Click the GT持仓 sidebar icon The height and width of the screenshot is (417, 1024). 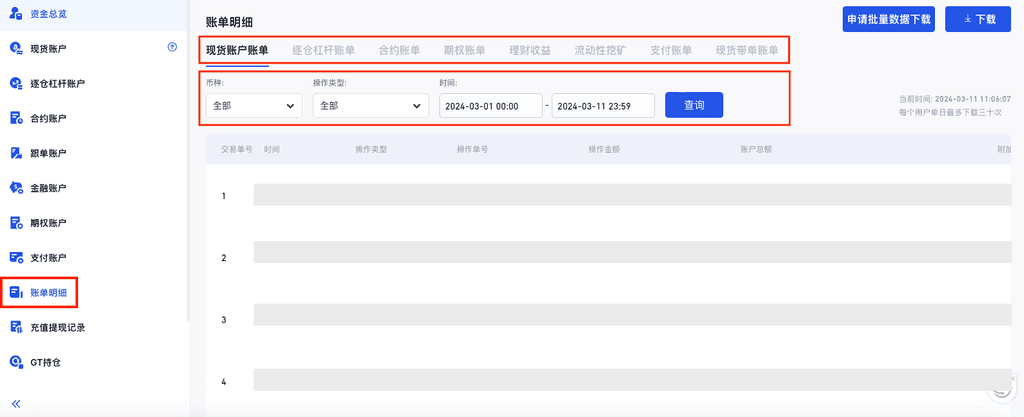pyautogui.click(x=16, y=361)
